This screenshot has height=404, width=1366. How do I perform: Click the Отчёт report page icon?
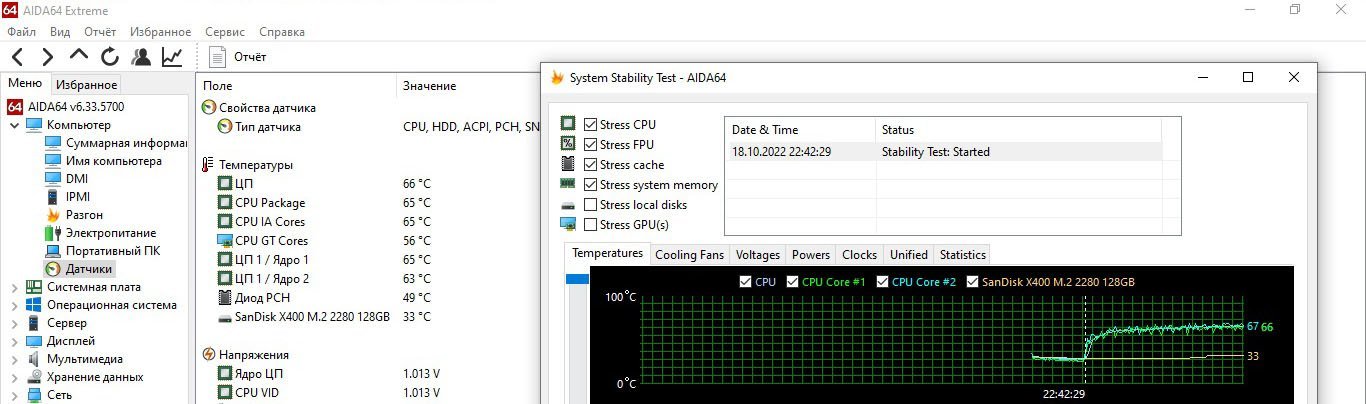point(218,57)
